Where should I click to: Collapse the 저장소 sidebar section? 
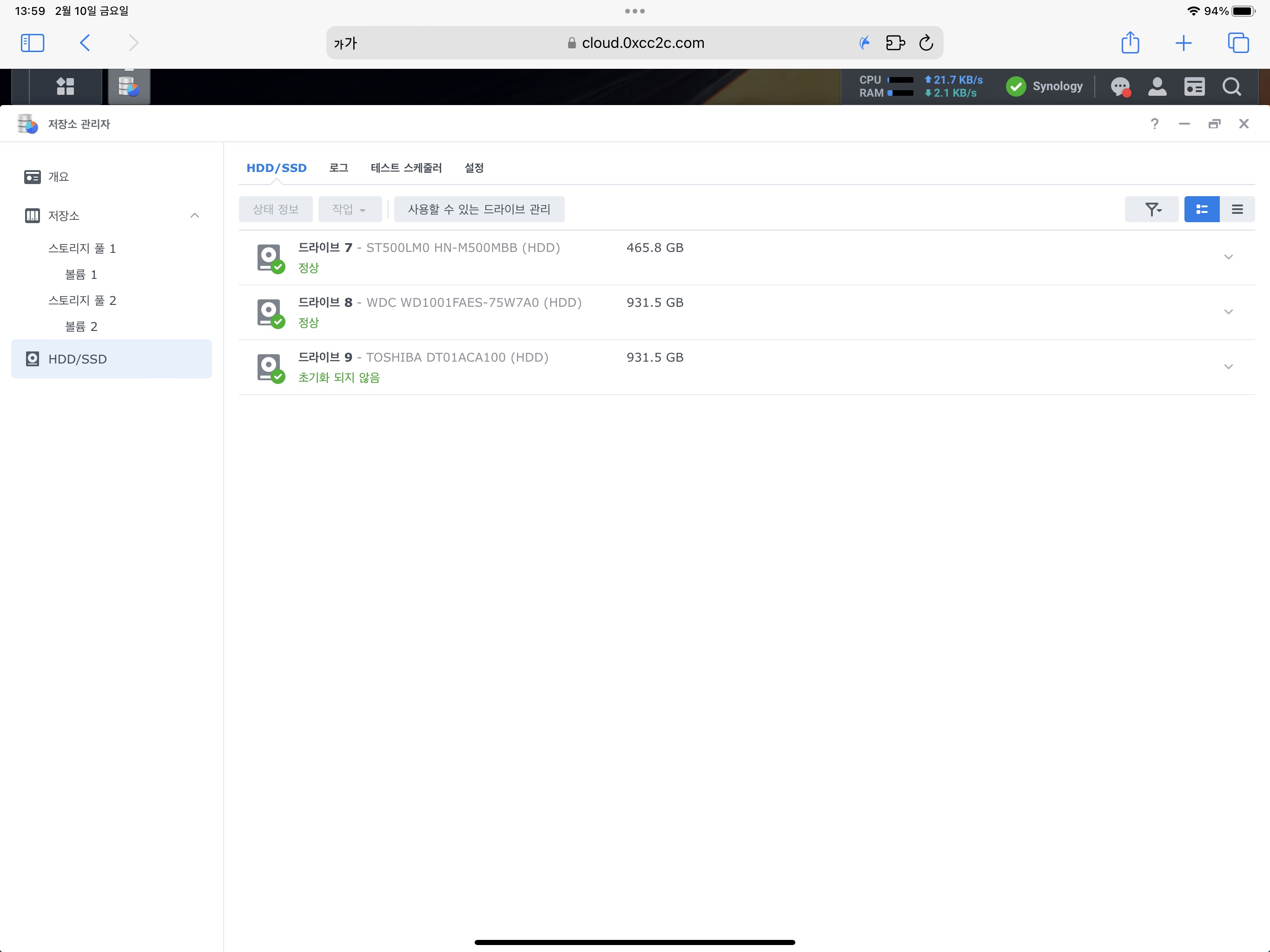click(x=195, y=216)
